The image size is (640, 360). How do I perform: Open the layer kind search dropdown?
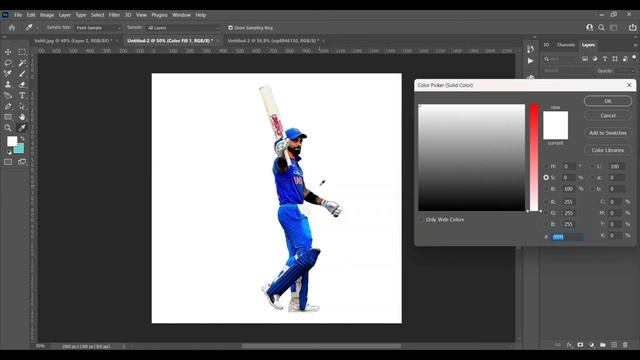coord(561,59)
